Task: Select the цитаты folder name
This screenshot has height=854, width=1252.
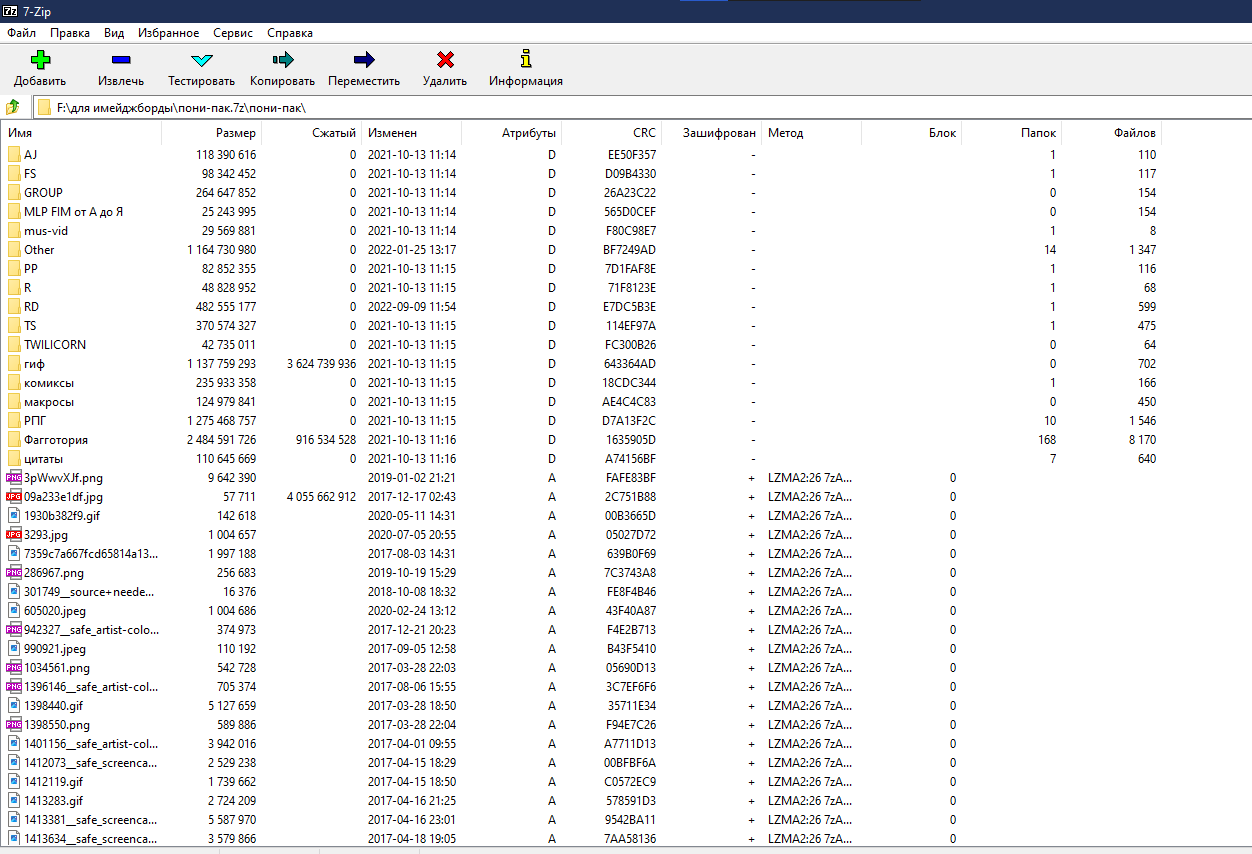Action: point(44,459)
